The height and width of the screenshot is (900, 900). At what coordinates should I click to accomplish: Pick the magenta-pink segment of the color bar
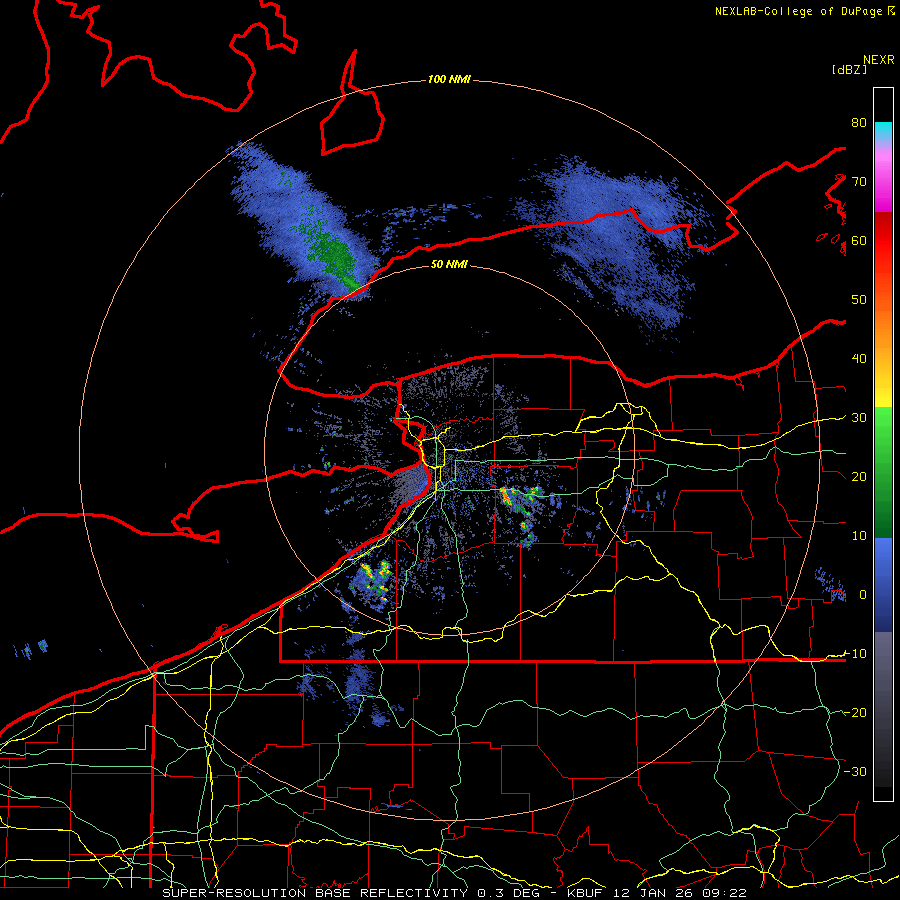click(x=883, y=181)
